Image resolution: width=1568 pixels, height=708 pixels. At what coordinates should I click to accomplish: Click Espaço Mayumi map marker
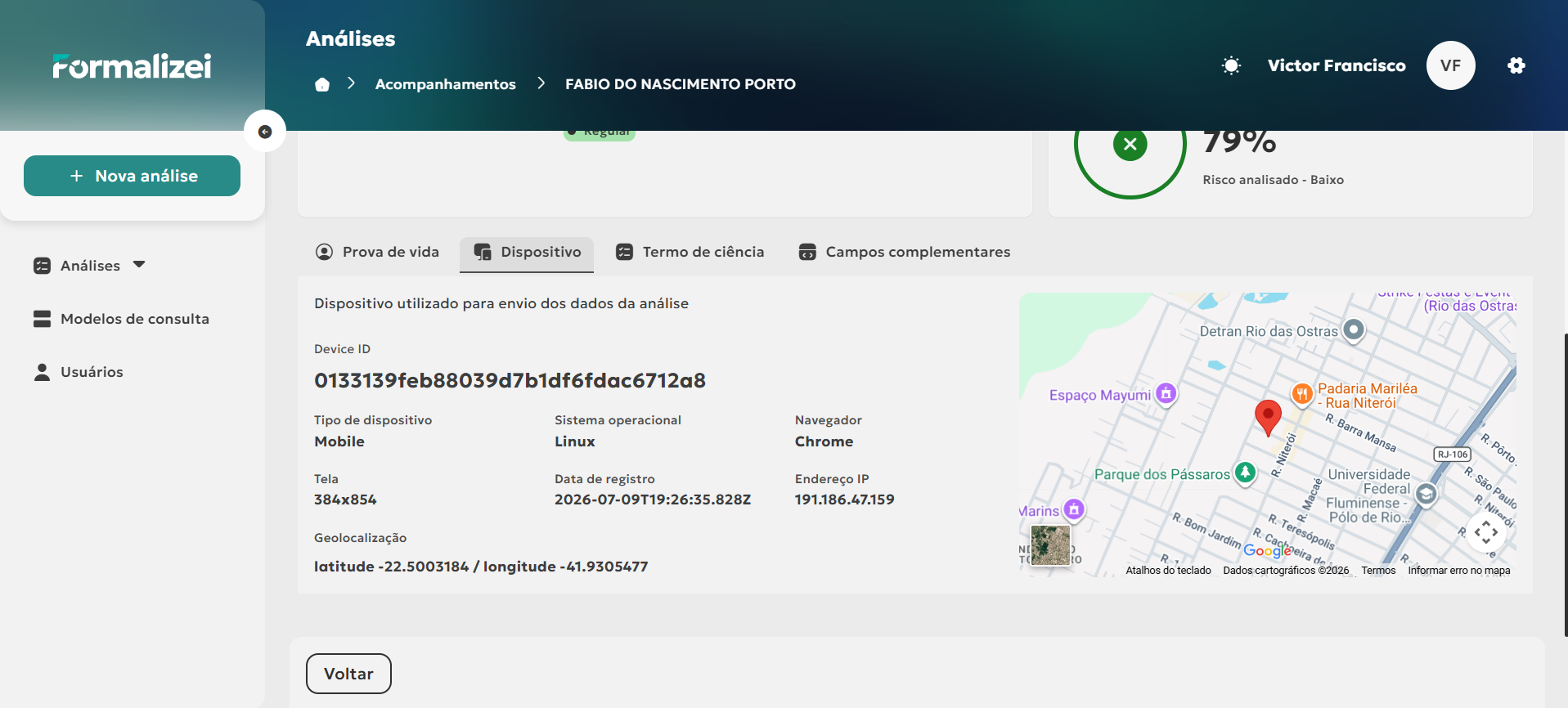(x=1166, y=394)
